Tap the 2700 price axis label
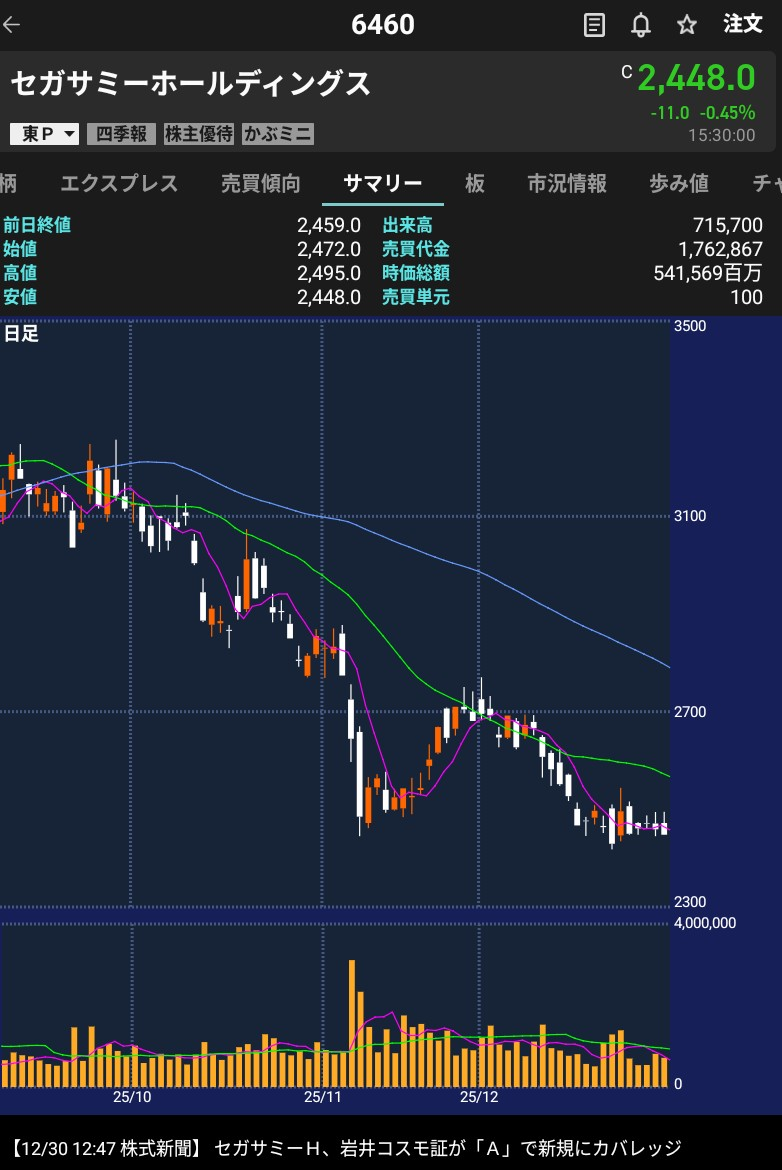Image resolution: width=782 pixels, height=1170 pixels. point(689,712)
